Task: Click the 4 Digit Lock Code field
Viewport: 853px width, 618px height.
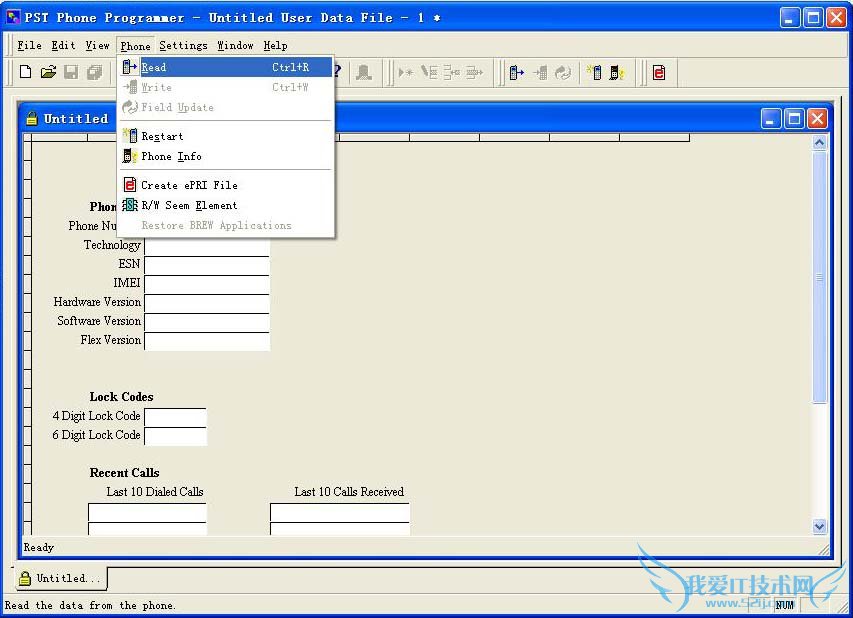Action: click(175, 417)
